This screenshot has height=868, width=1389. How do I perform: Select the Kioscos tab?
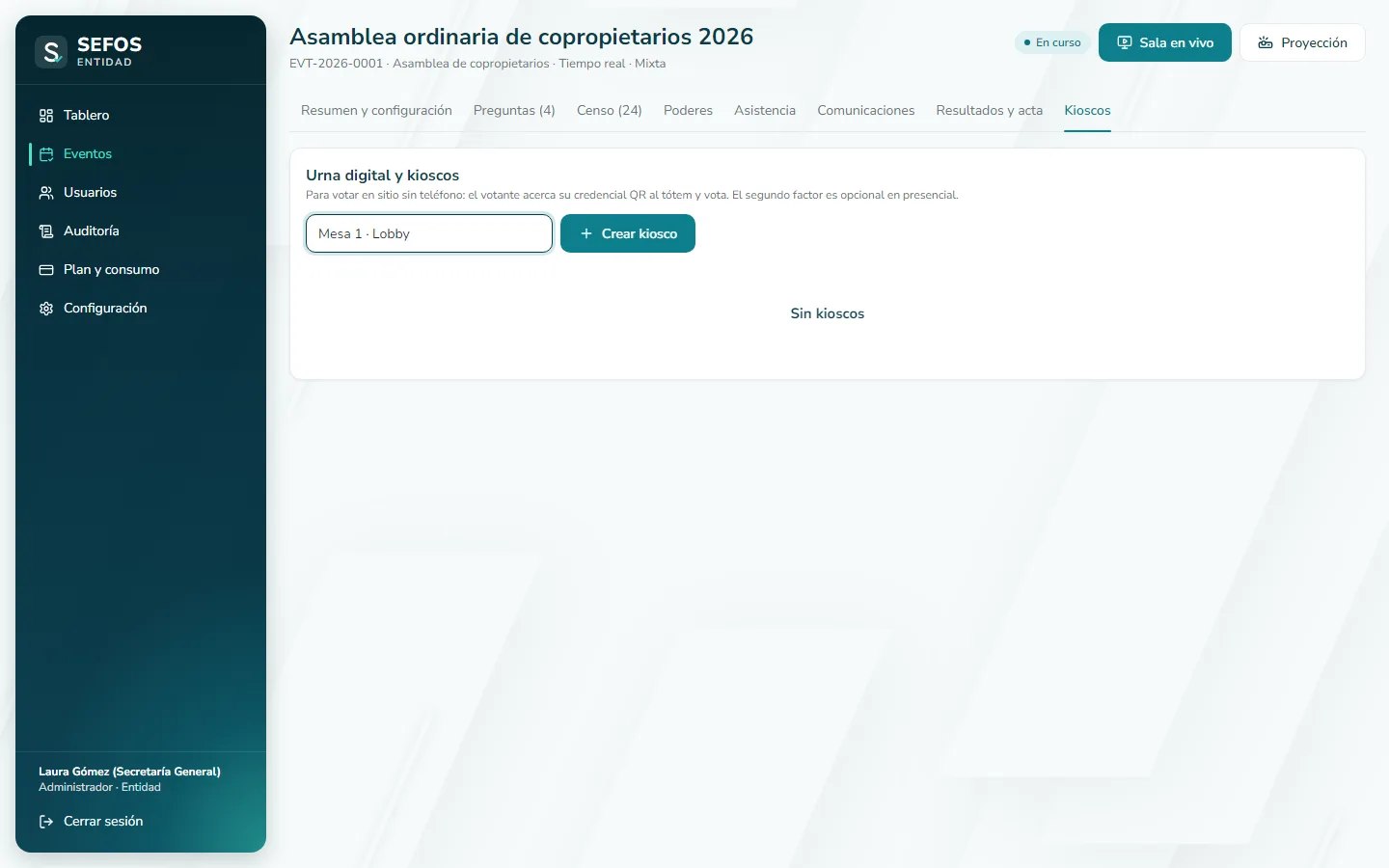pyautogui.click(x=1087, y=111)
